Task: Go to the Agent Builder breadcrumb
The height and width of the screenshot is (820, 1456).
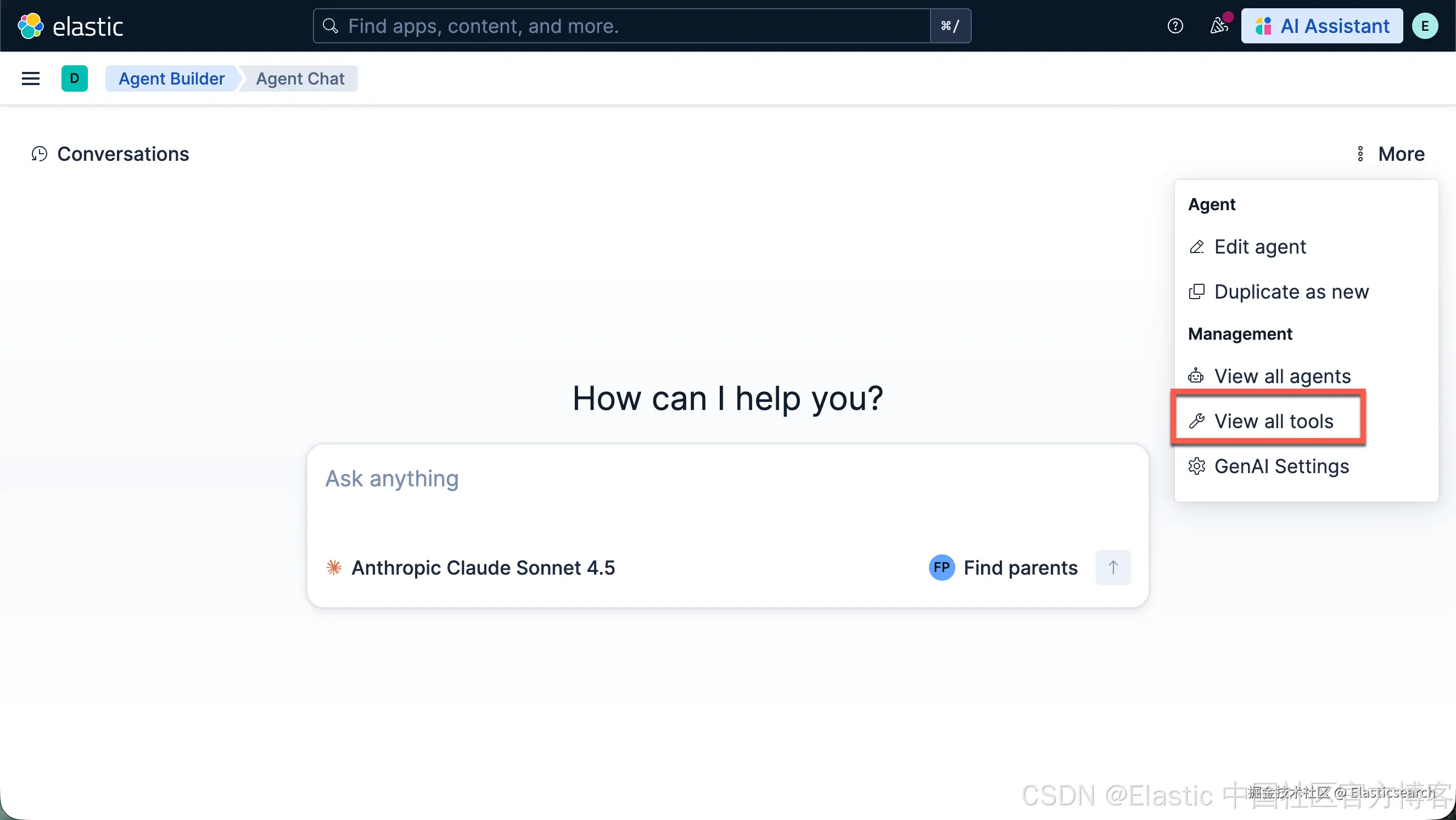Action: point(171,78)
